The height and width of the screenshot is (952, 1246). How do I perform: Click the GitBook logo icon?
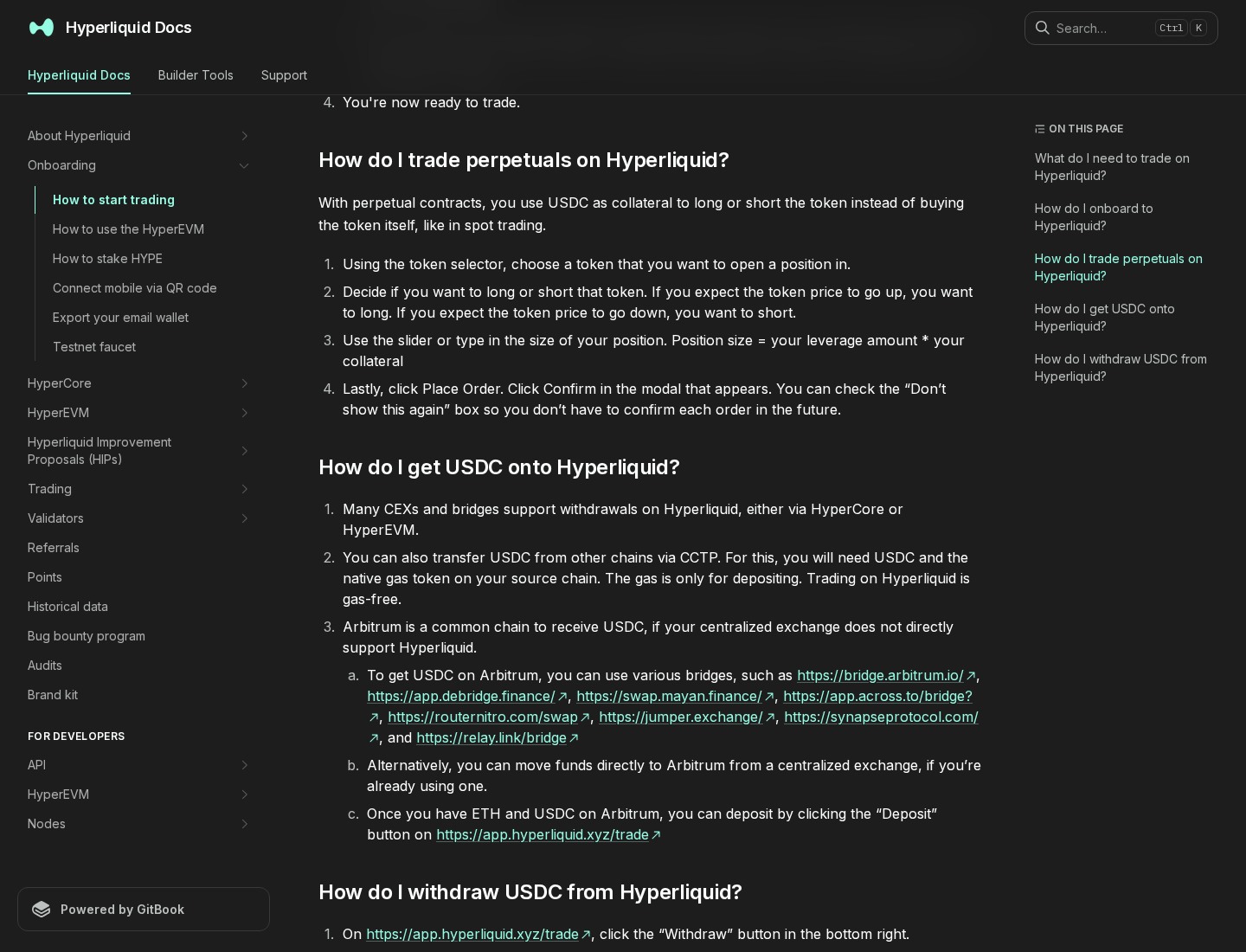coord(42,910)
